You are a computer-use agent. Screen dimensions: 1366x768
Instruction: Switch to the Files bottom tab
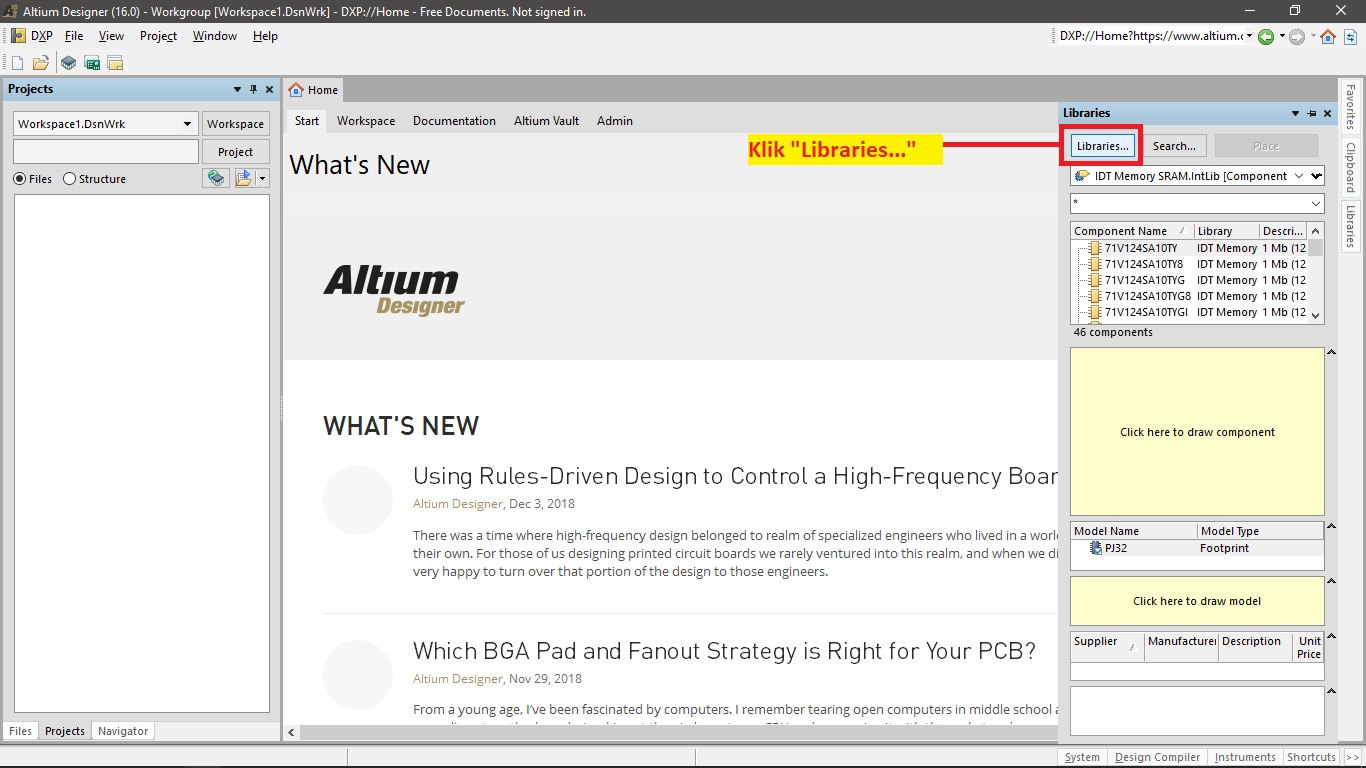click(20, 731)
